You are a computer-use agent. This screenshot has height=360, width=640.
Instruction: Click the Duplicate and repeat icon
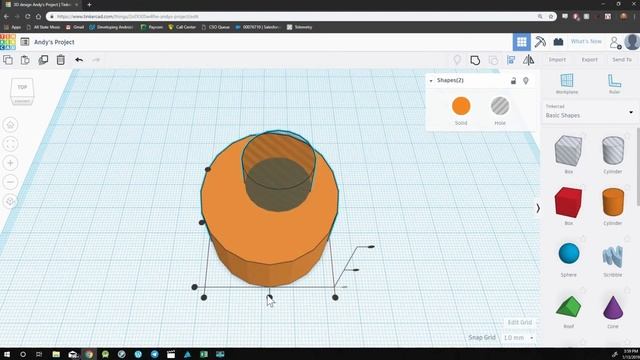click(43, 60)
